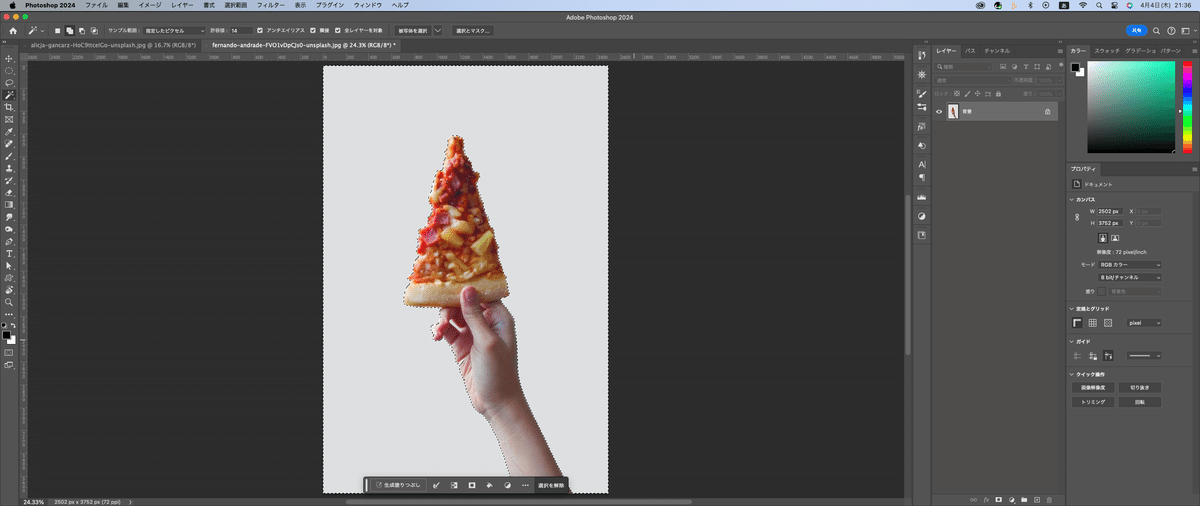Delete layer trash icon at Layers panel bottom

coord(1050,498)
